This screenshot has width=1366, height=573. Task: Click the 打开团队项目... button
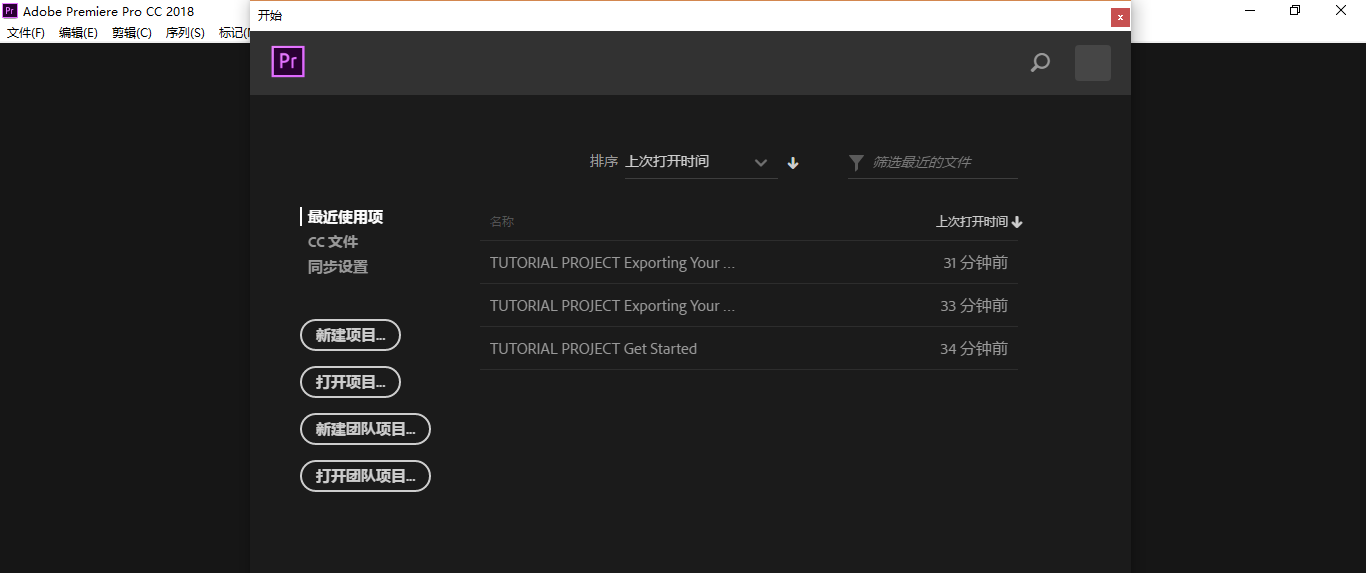coord(365,476)
